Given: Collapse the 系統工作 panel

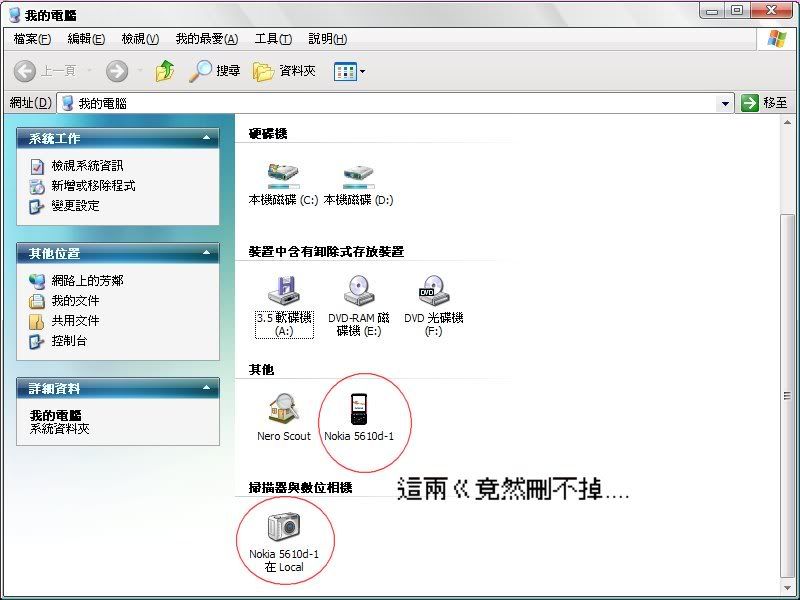Looking at the screenshot, I should click(x=207, y=138).
